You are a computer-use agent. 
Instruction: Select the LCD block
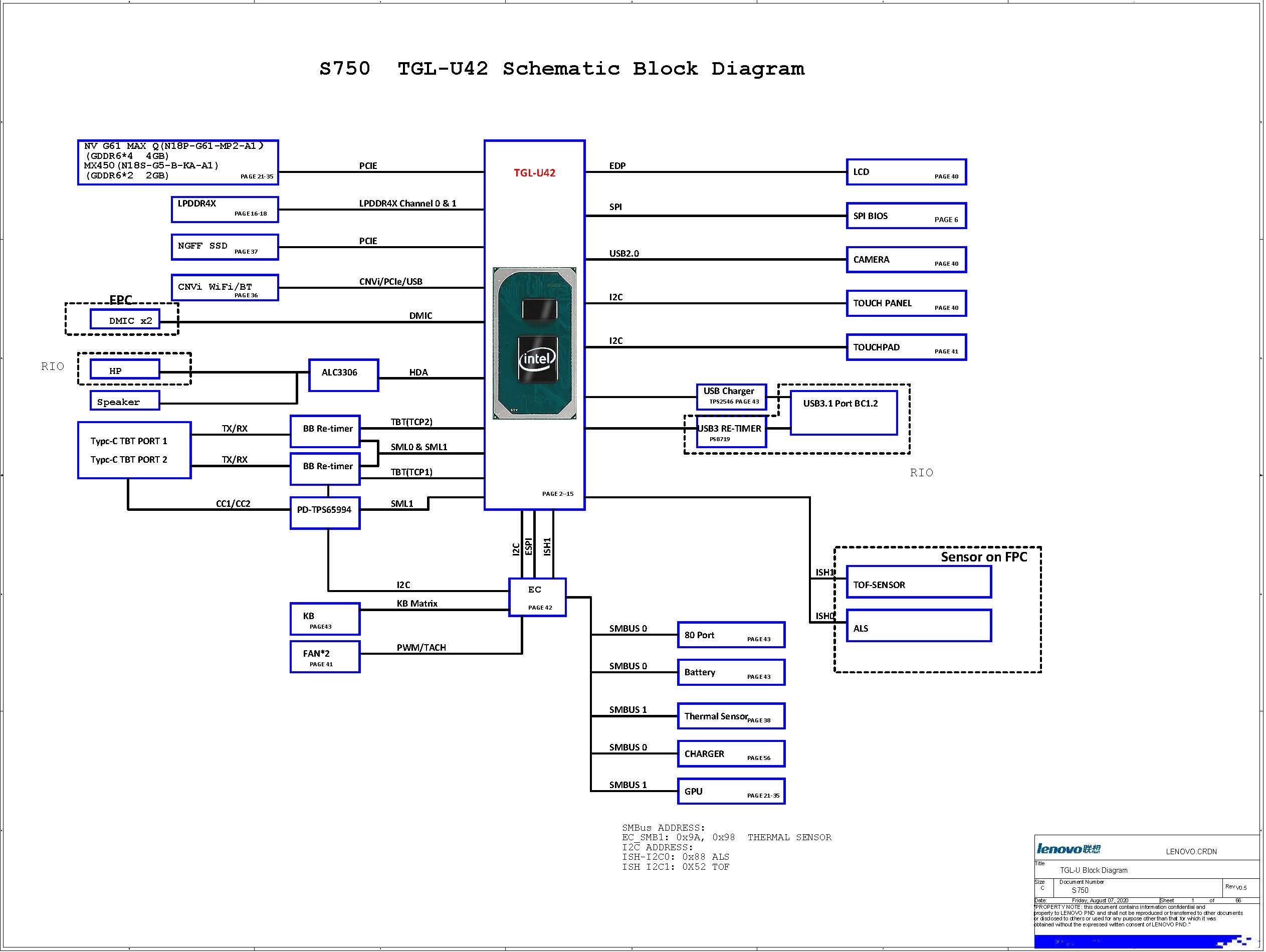pos(907,172)
